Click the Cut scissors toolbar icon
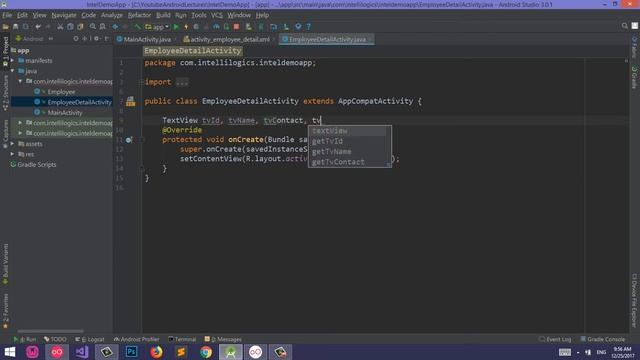 click(60, 27)
